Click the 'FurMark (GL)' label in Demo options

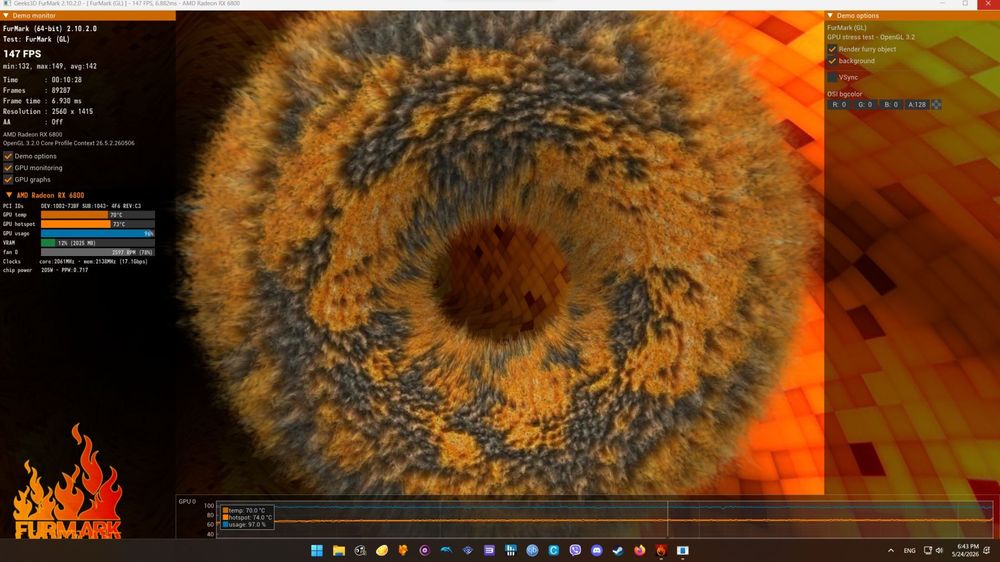click(847, 28)
